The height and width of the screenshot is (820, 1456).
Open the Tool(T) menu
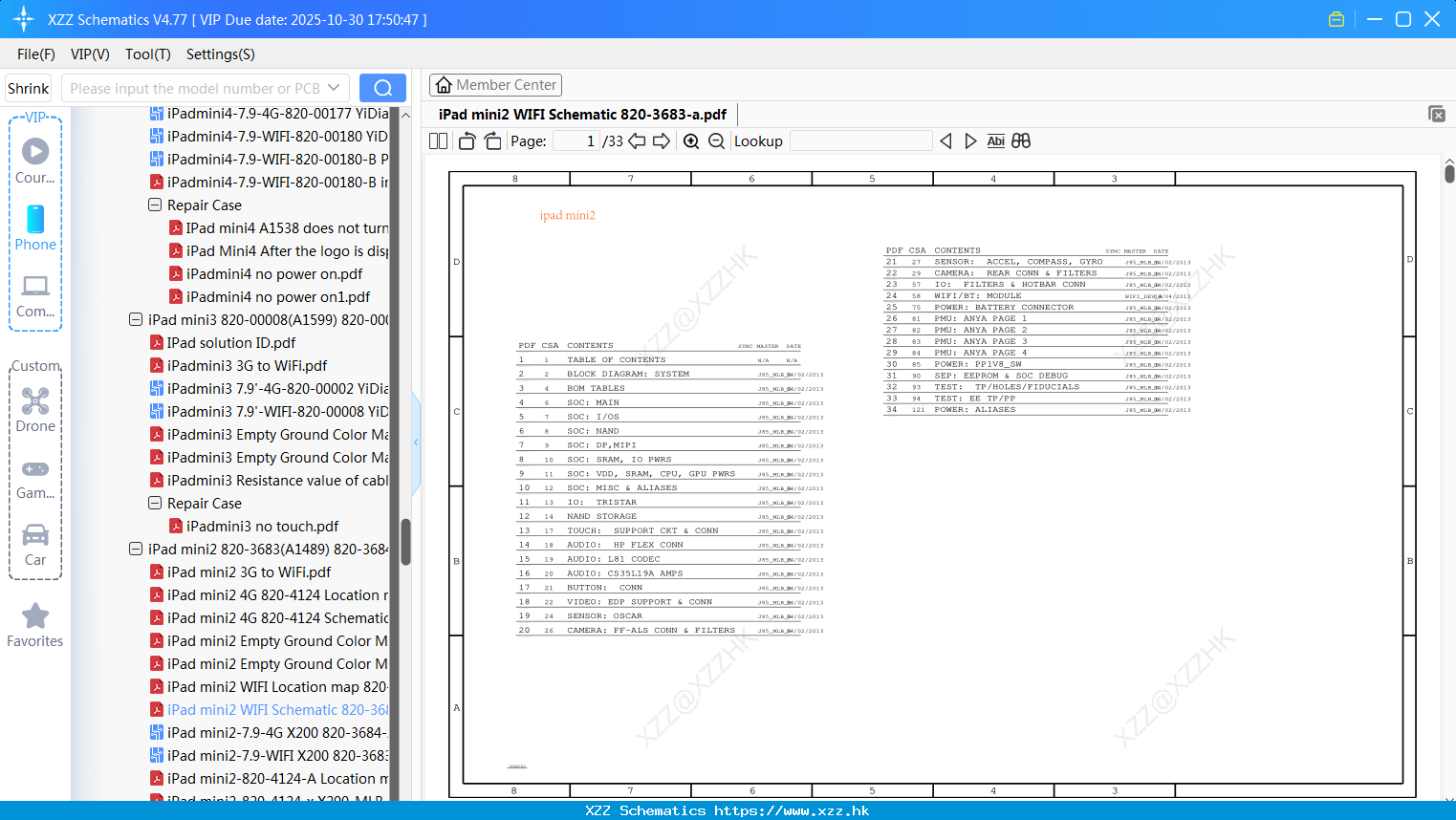(x=148, y=54)
